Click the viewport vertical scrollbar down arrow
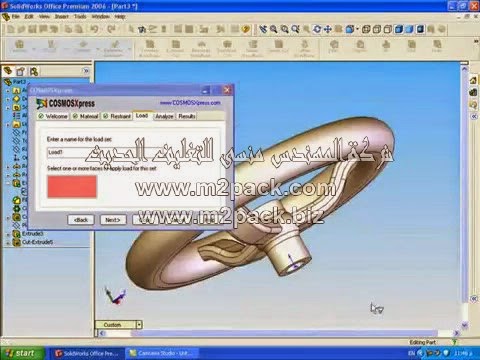The height and width of the screenshot is (360, 480). [x=465, y=324]
